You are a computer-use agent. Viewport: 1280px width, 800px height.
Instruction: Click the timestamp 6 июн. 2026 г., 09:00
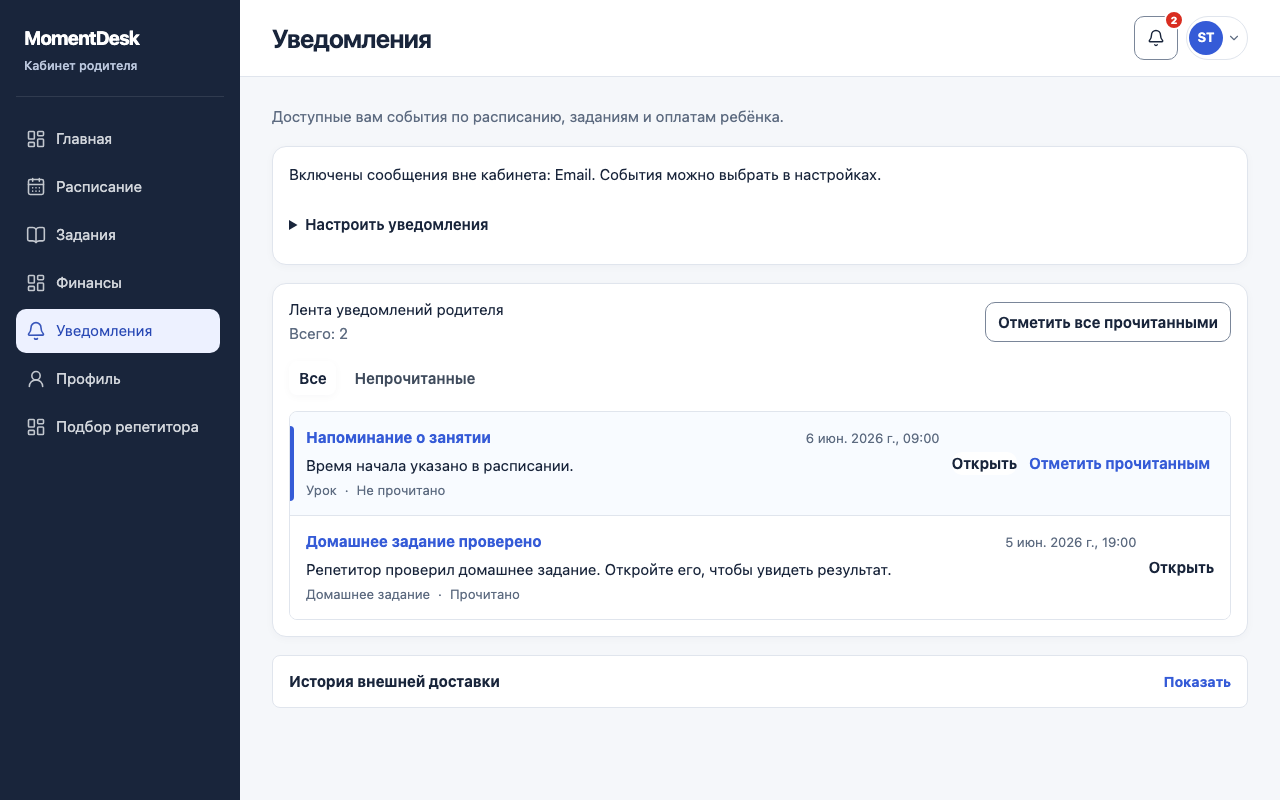872,438
